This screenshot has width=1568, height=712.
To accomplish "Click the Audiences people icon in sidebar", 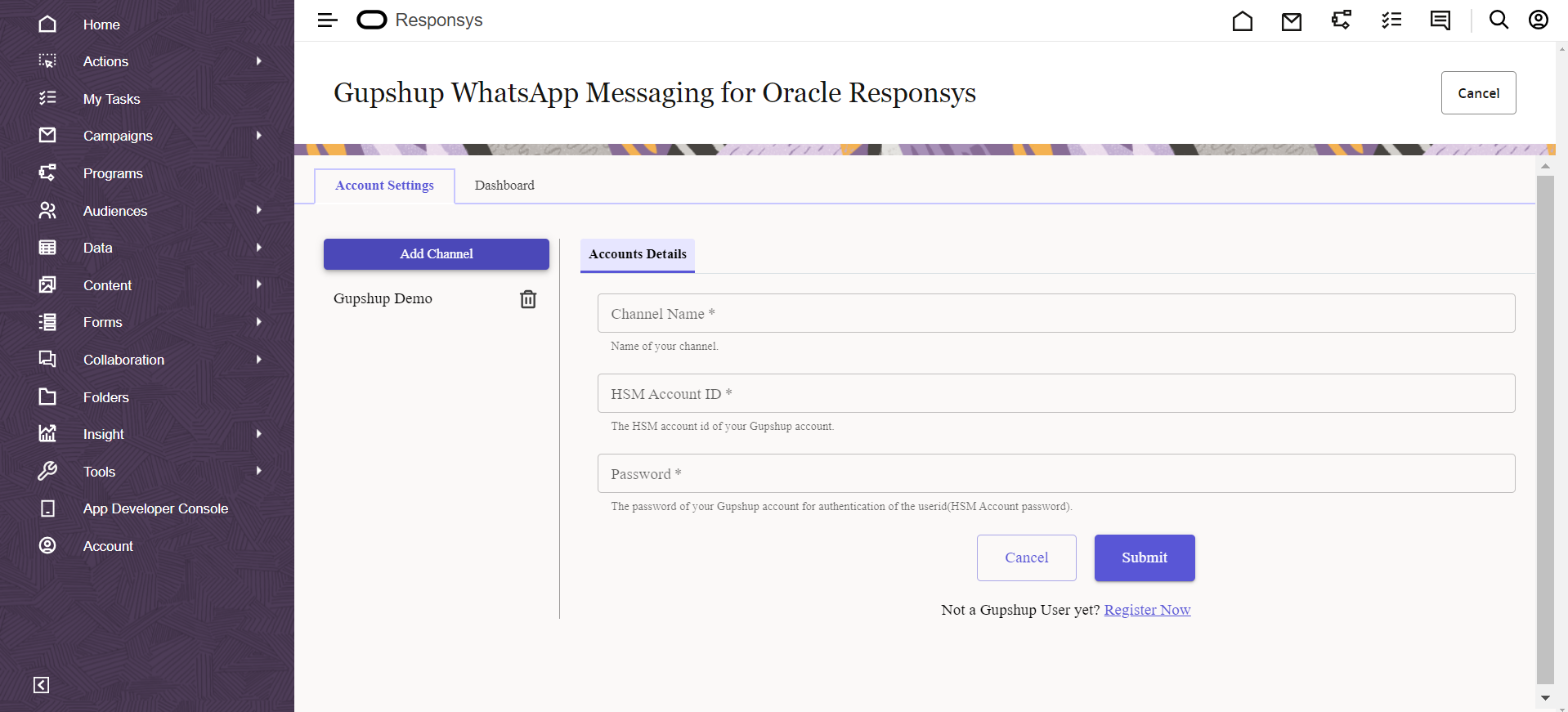I will click(x=47, y=210).
